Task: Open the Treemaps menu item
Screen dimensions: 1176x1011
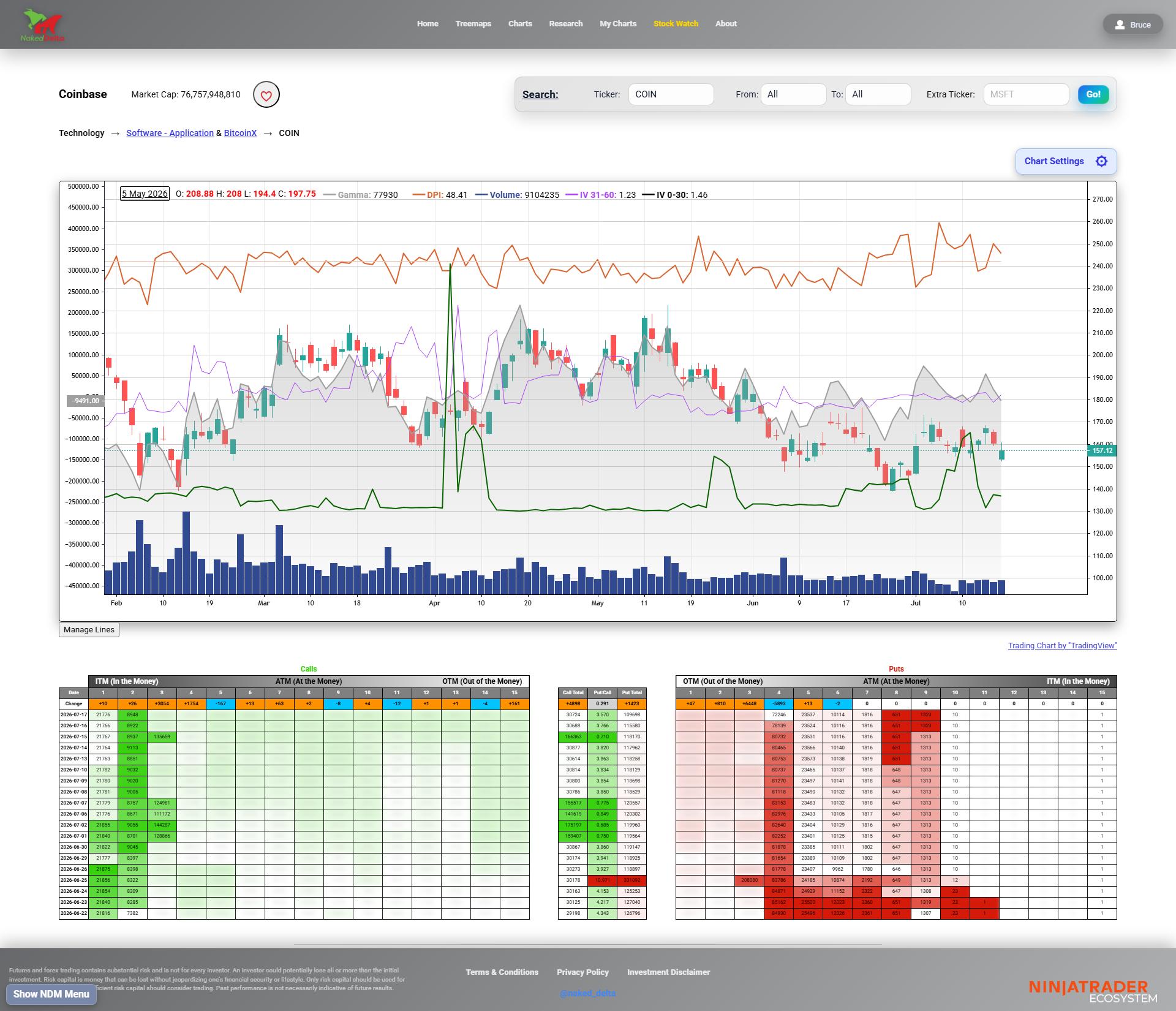Action: click(x=473, y=24)
